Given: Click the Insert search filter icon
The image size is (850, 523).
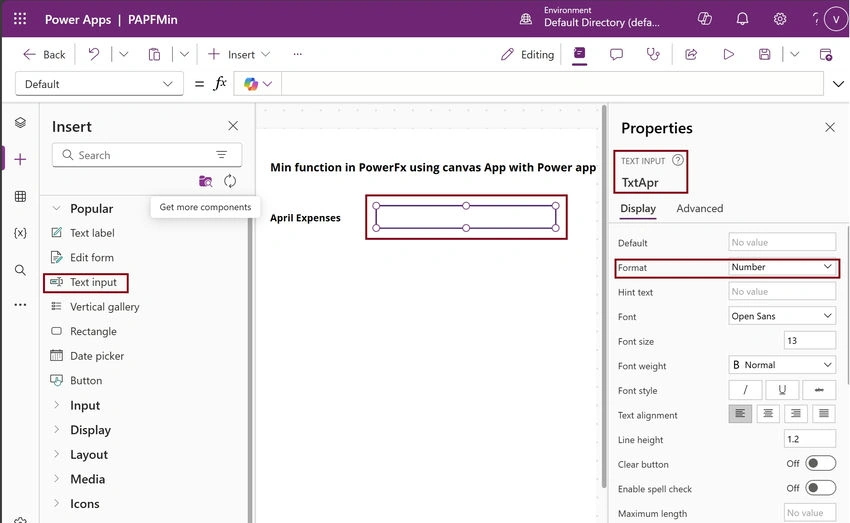Looking at the screenshot, I should tap(222, 155).
